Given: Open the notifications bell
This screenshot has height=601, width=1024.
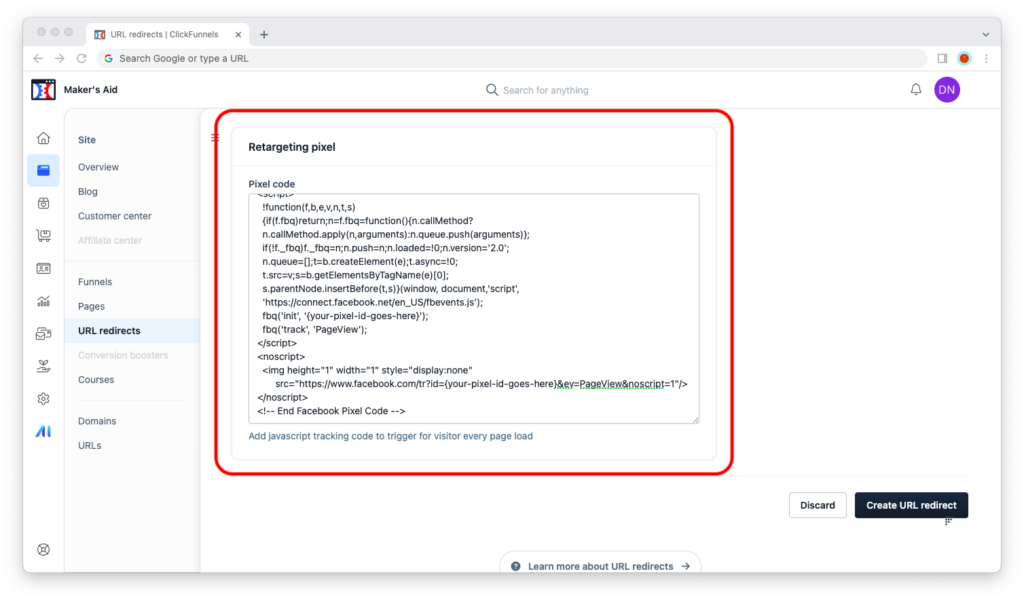Looking at the screenshot, I should coord(916,89).
